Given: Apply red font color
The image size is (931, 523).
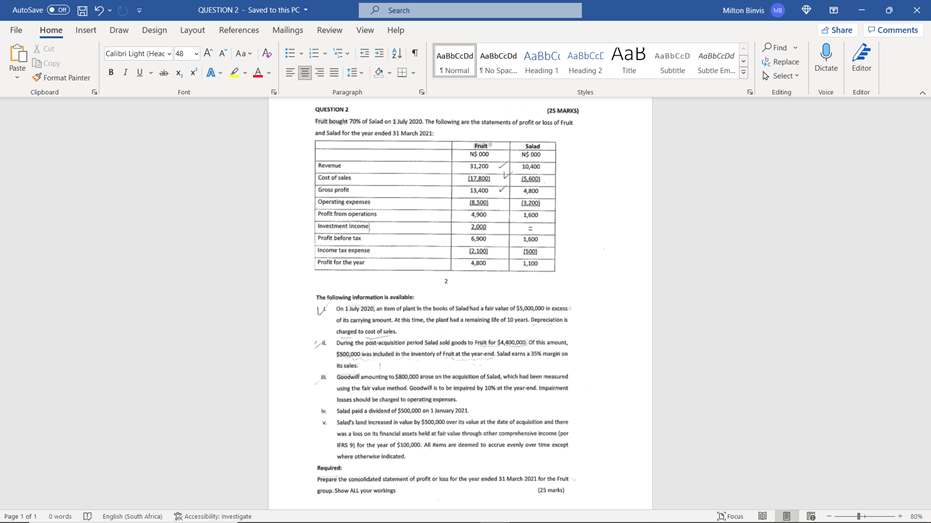Looking at the screenshot, I should click(258, 72).
